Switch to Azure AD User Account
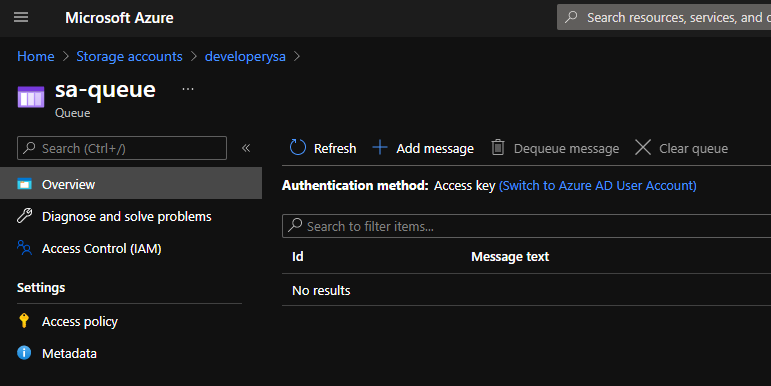 coord(597,185)
